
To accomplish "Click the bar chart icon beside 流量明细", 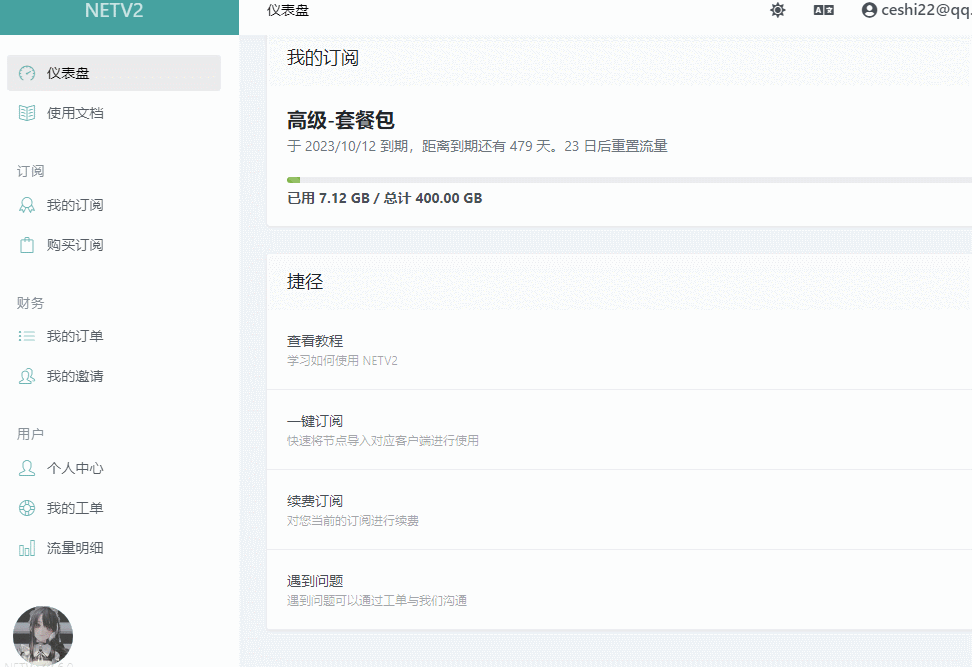I will coord(27,548).
